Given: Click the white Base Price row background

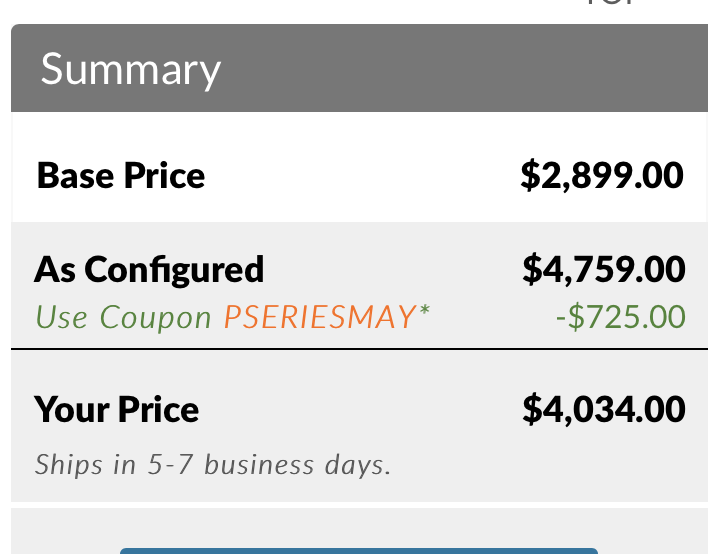Looking at the screenshot, I should 359,167.
